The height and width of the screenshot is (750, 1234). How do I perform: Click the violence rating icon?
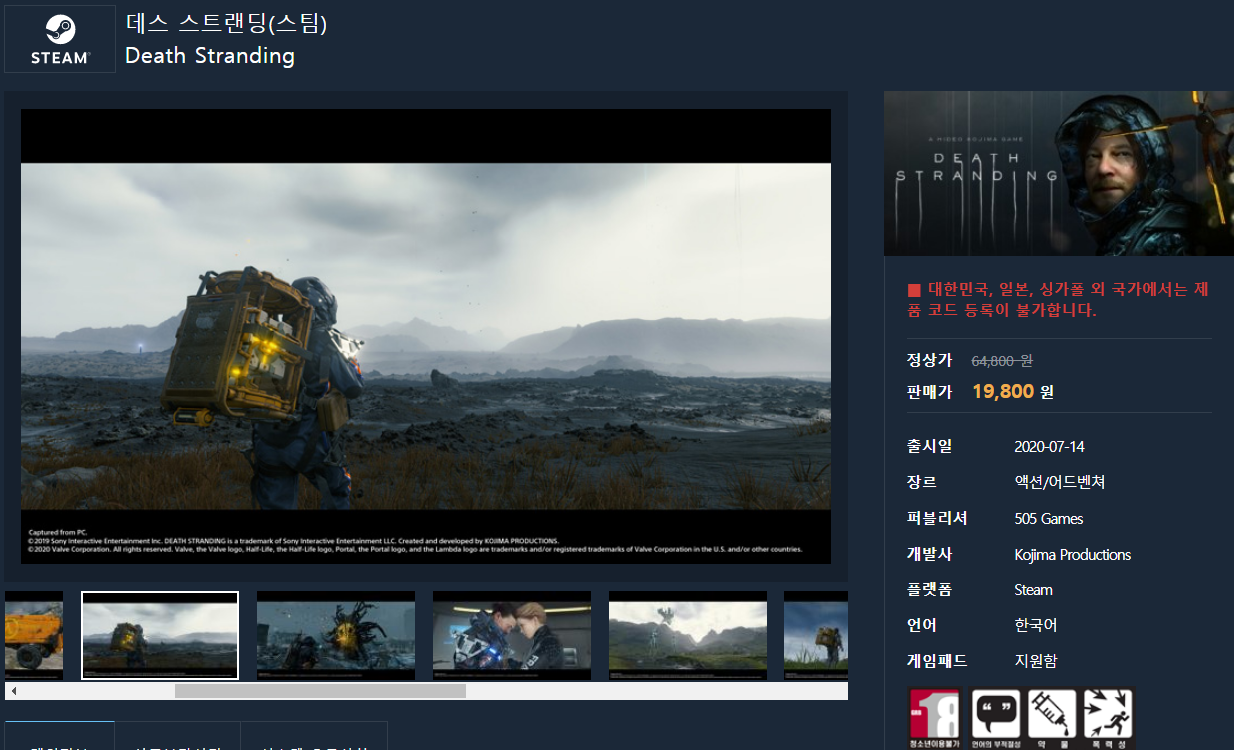[1108, 719]
